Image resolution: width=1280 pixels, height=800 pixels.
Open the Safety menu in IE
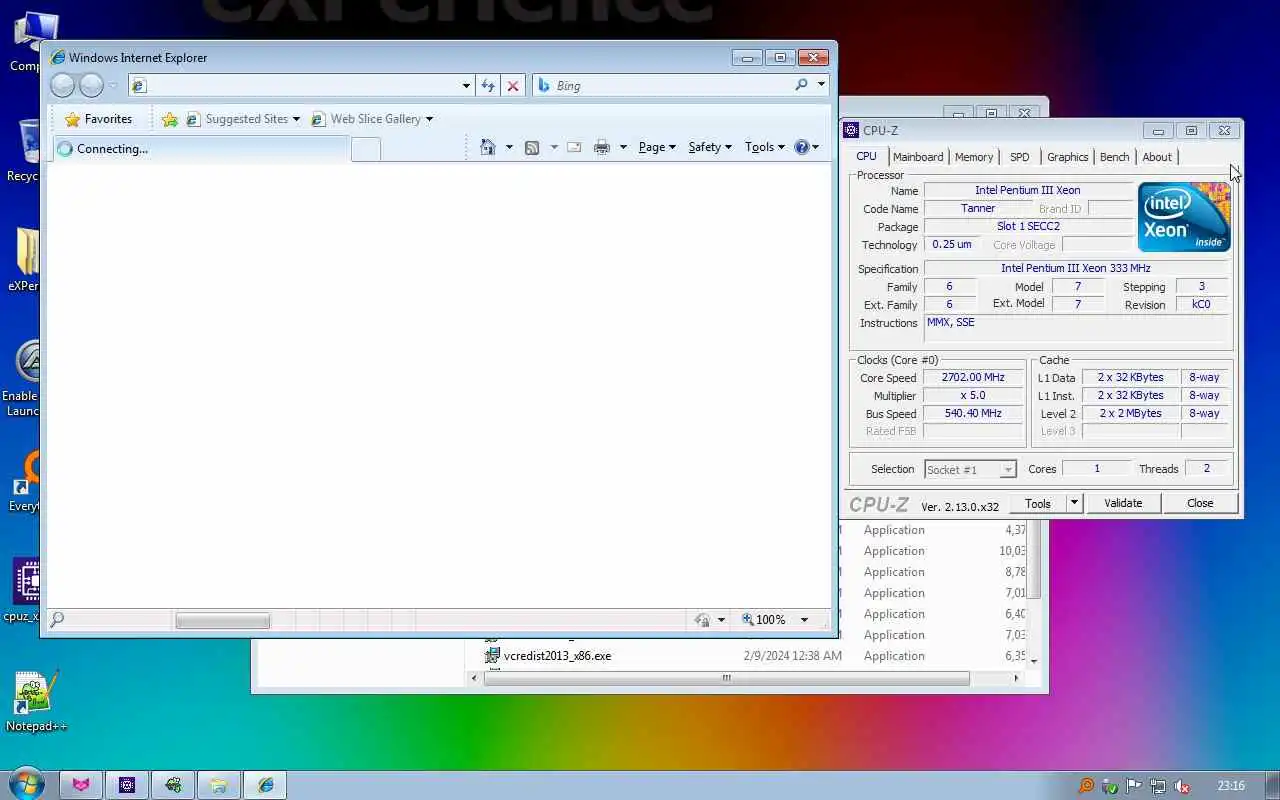tap(710, 147)
